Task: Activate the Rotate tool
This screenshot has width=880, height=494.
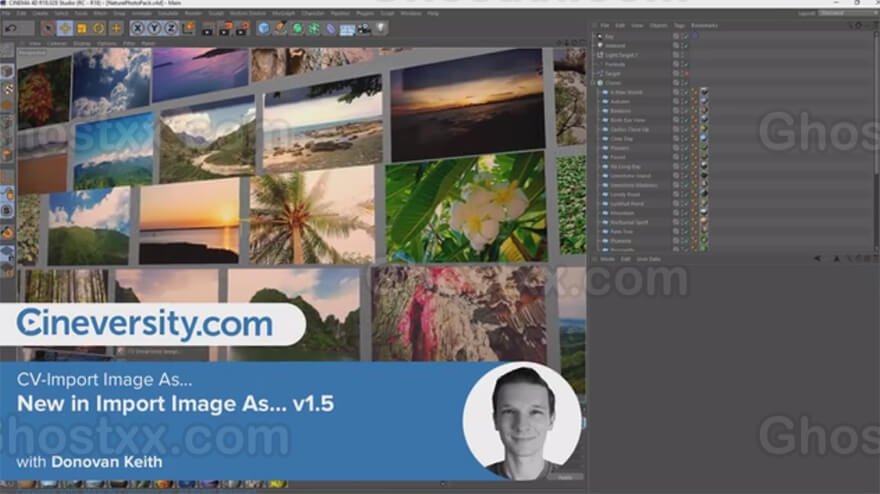Action: [99, 28]
